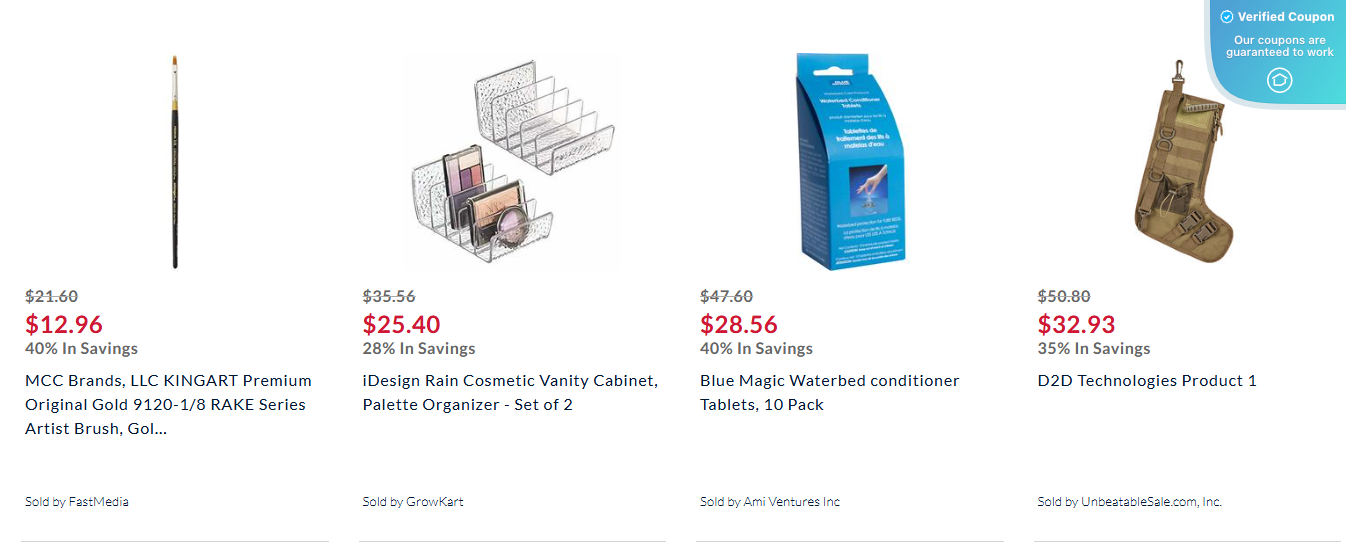This screenshot has width=1346, height=545.
Task: Click the $25.40 sale price
Action: [401, 324]
